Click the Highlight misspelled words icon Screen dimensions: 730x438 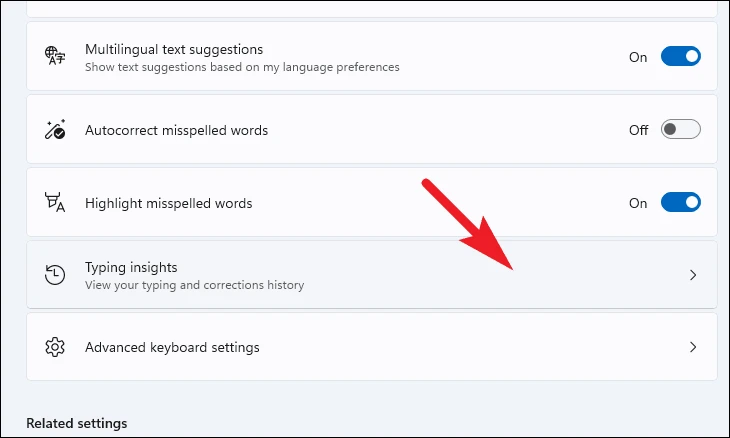pos(55,202)
